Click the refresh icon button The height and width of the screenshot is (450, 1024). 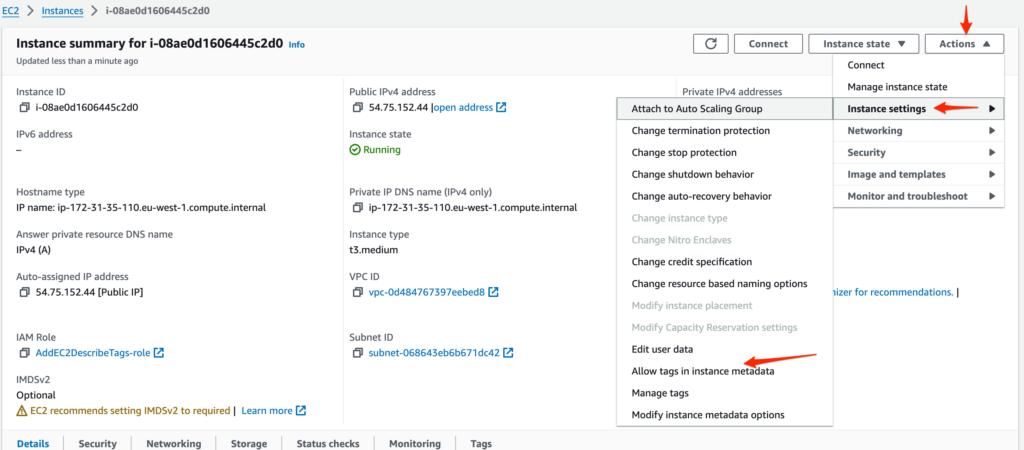(711, 44)
